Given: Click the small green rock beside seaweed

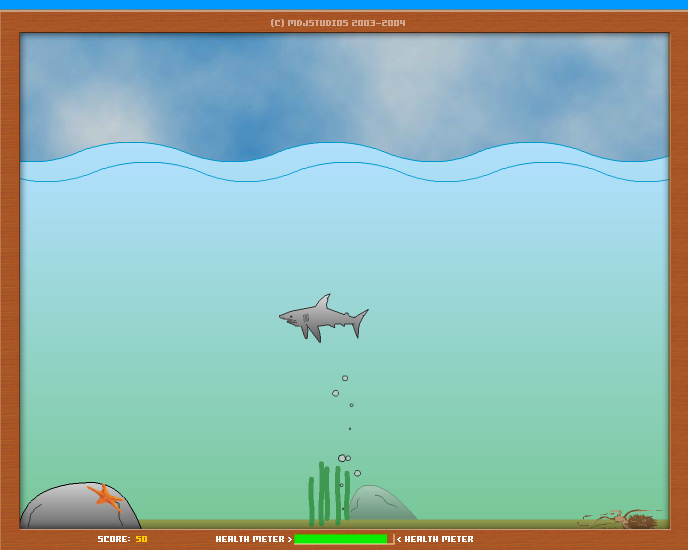Looking at the screenshot, I should click(383, 503).
